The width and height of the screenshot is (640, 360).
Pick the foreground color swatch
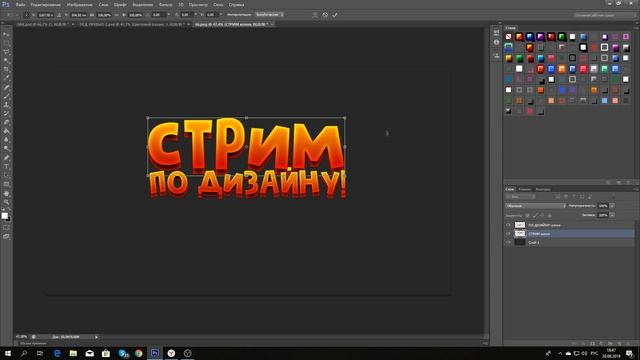click(4, 216)
